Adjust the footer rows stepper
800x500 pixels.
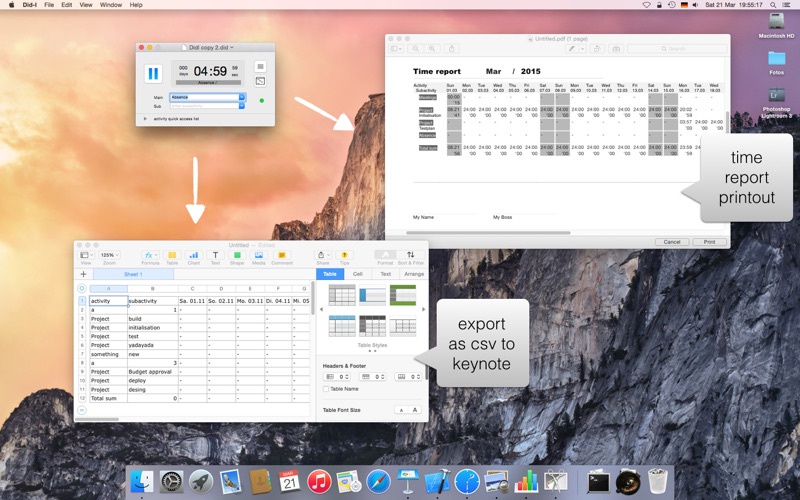419,377
